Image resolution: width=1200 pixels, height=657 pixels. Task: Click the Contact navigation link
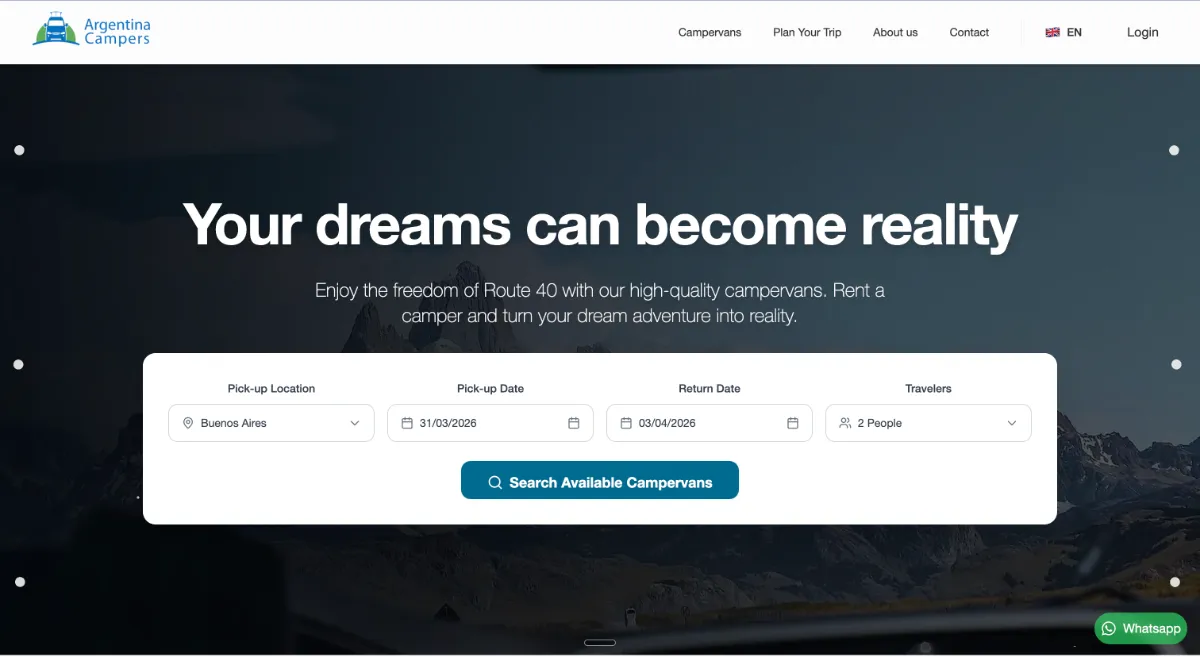pyautogui.click(x=969, y=32)
